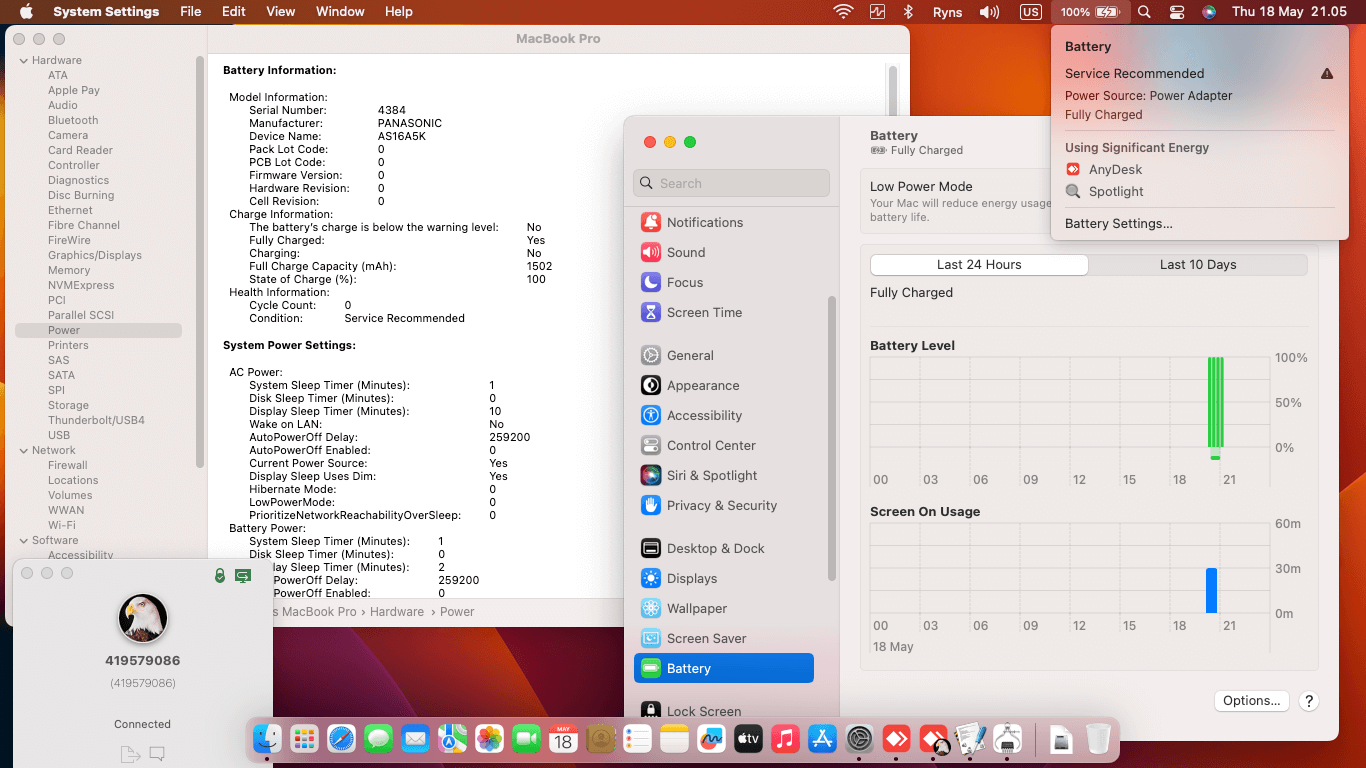Viewport: 1366px width, 768px height.
Task: Click Service Recommended warning triangle icon
Action: [x=1327, y=74]
